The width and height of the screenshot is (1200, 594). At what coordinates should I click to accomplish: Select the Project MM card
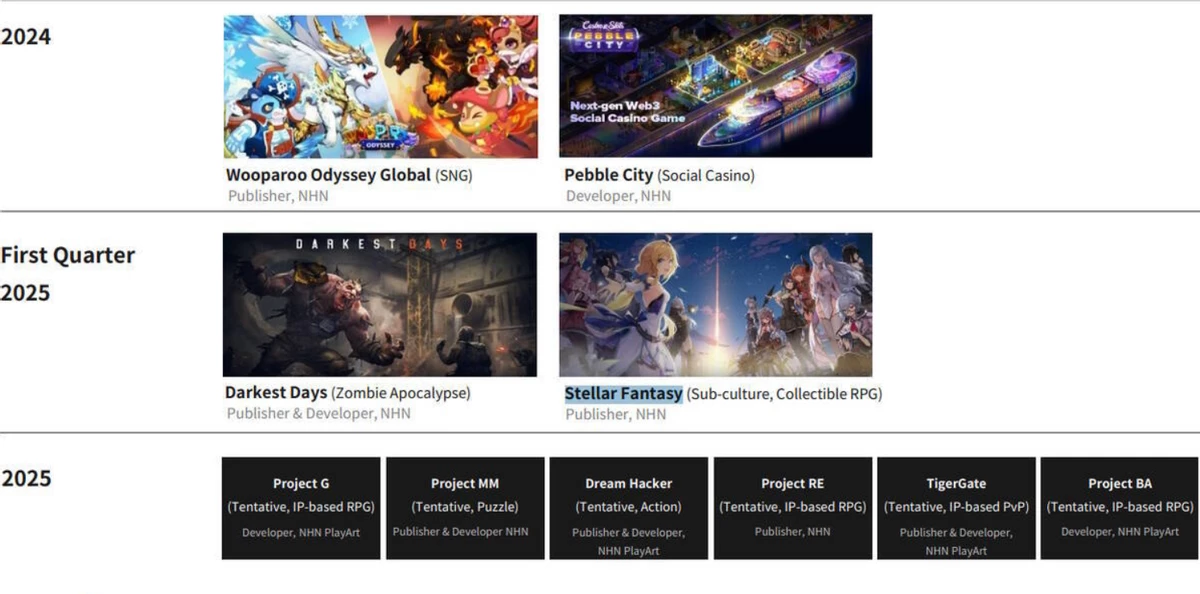tap(465, 508)
